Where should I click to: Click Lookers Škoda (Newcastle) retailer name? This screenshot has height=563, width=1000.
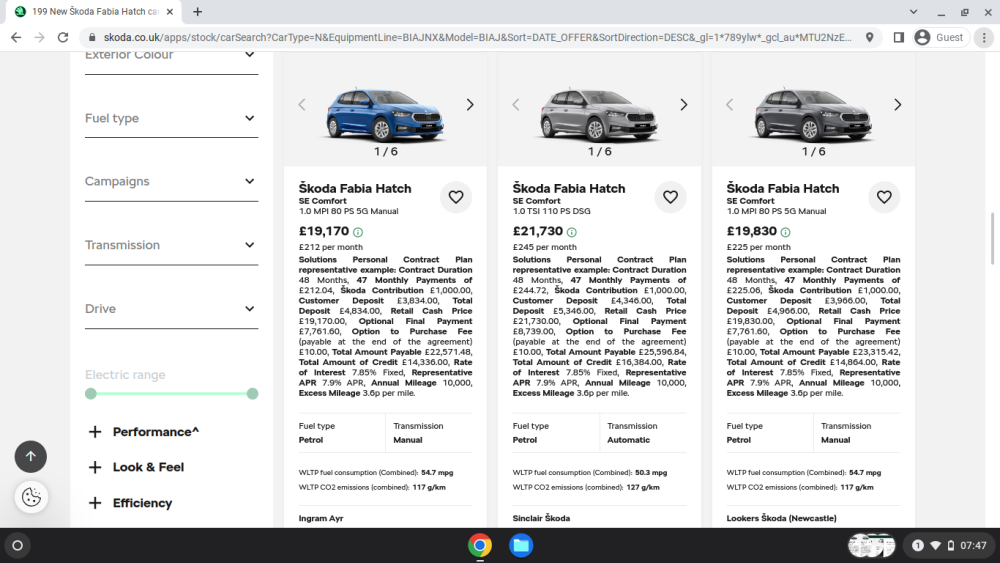coord(781,518)
